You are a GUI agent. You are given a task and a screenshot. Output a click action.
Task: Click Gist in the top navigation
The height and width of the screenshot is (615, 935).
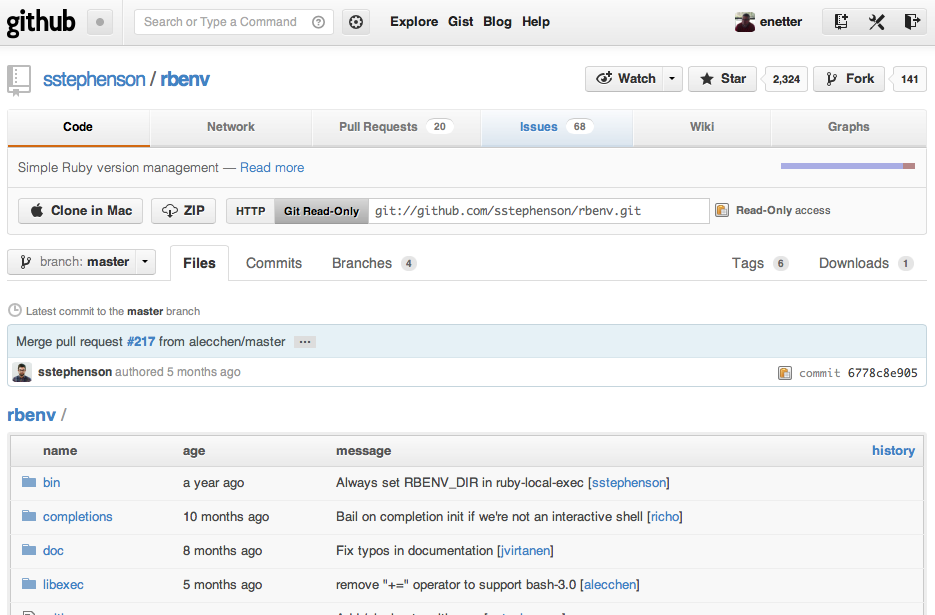point(460,22)
